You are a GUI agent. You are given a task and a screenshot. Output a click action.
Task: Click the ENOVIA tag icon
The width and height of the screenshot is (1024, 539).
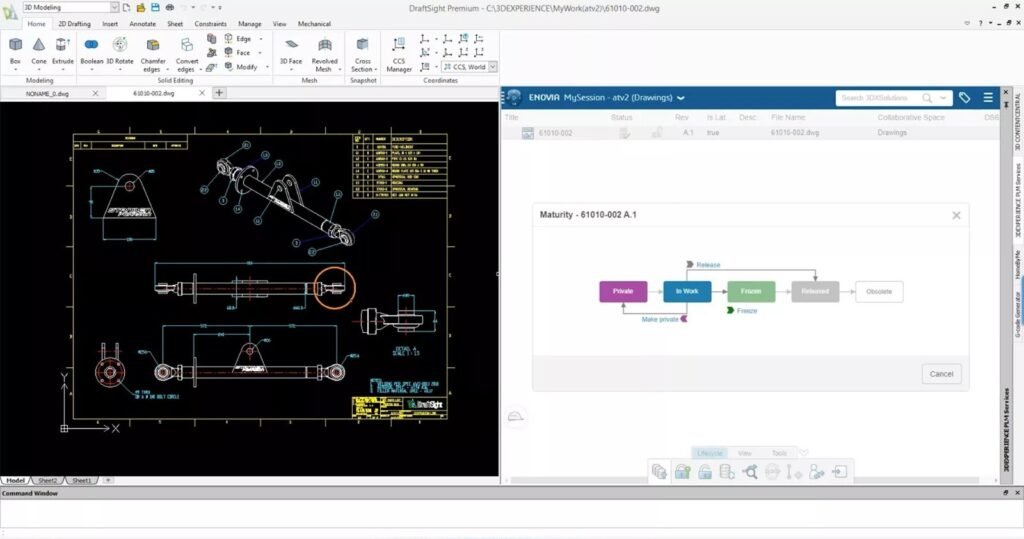click(x=965, y=98)
